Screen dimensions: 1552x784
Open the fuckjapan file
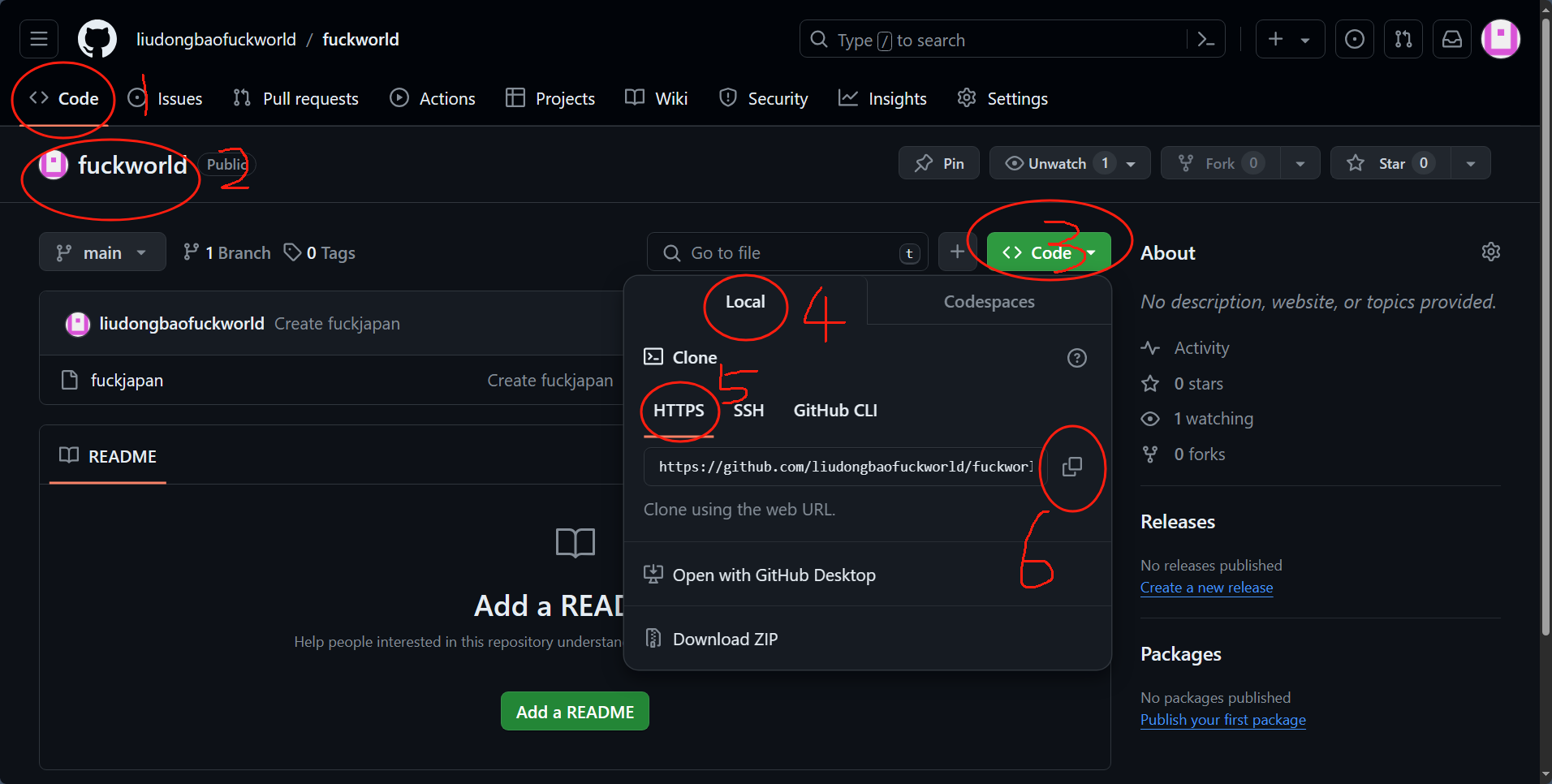127,380
